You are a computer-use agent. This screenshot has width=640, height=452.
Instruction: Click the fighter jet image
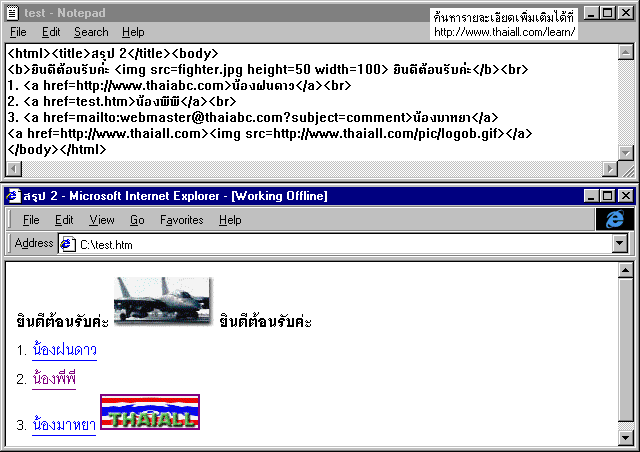tap(162, 301)
